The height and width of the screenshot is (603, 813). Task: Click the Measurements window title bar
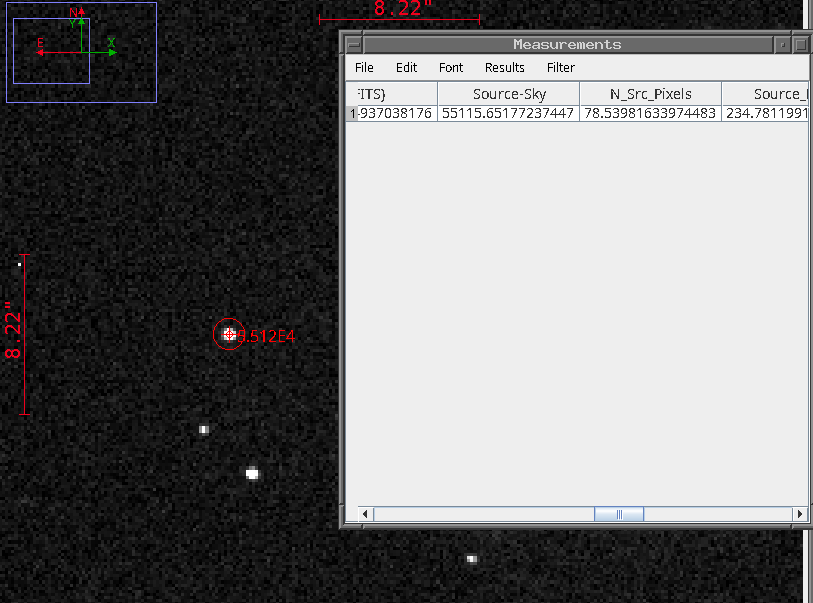point(567,45)
